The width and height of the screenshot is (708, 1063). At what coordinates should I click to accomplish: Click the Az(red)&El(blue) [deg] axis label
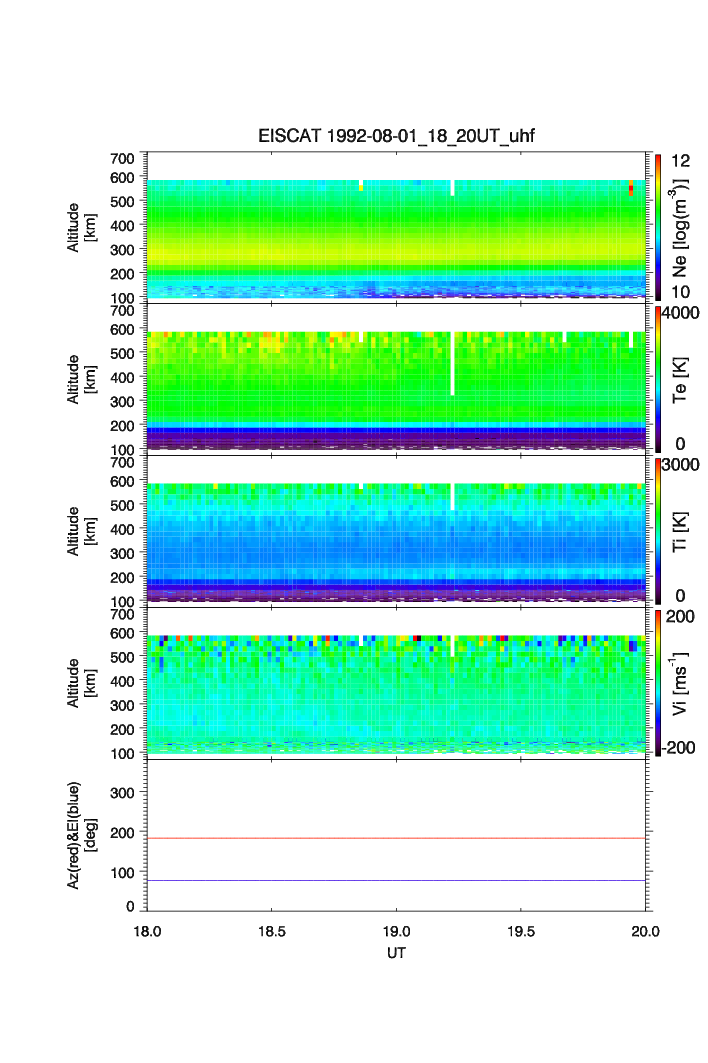81,835
